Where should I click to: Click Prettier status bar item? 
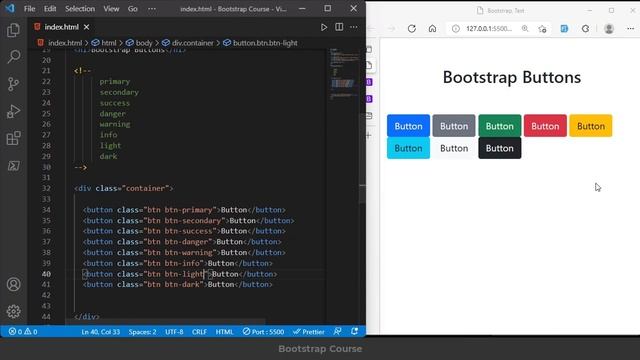pyautogui.click(x=309, y=331)
